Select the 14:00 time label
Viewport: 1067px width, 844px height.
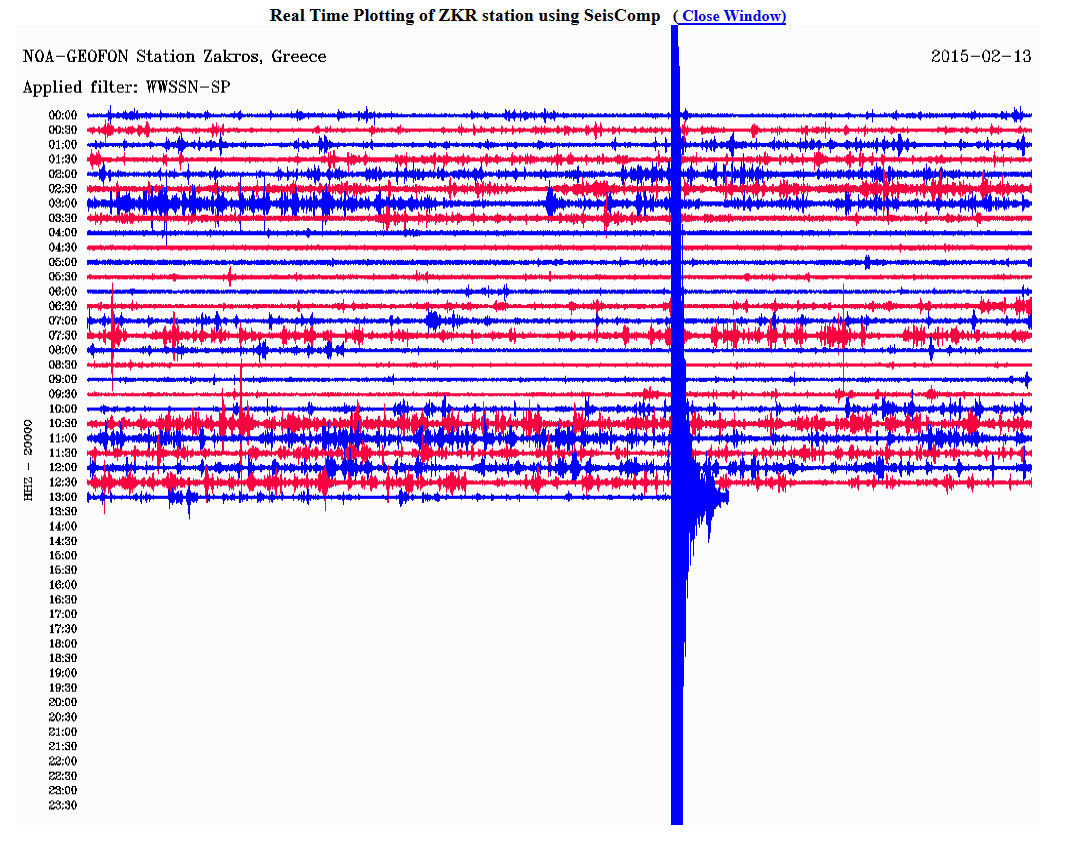63,526
